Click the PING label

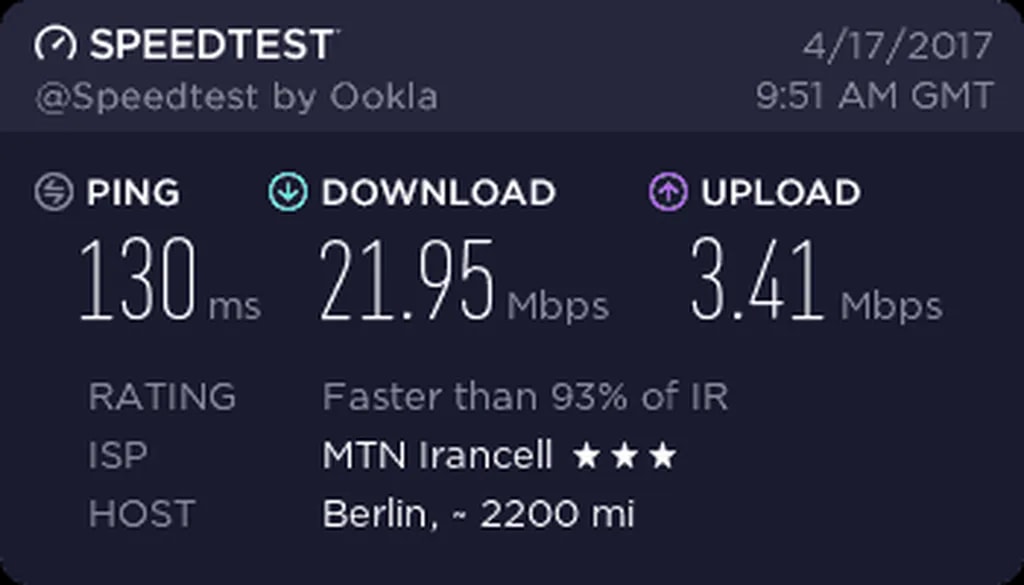click(x=133, y=192)
